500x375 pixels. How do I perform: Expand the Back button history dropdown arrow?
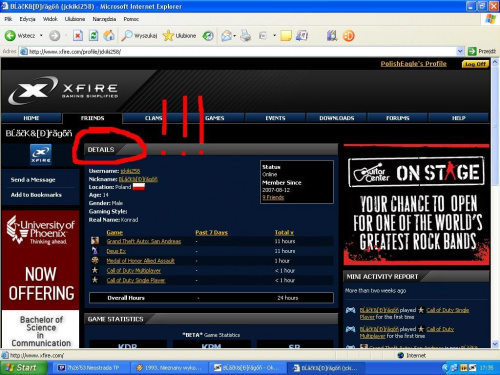pos(41,35)
